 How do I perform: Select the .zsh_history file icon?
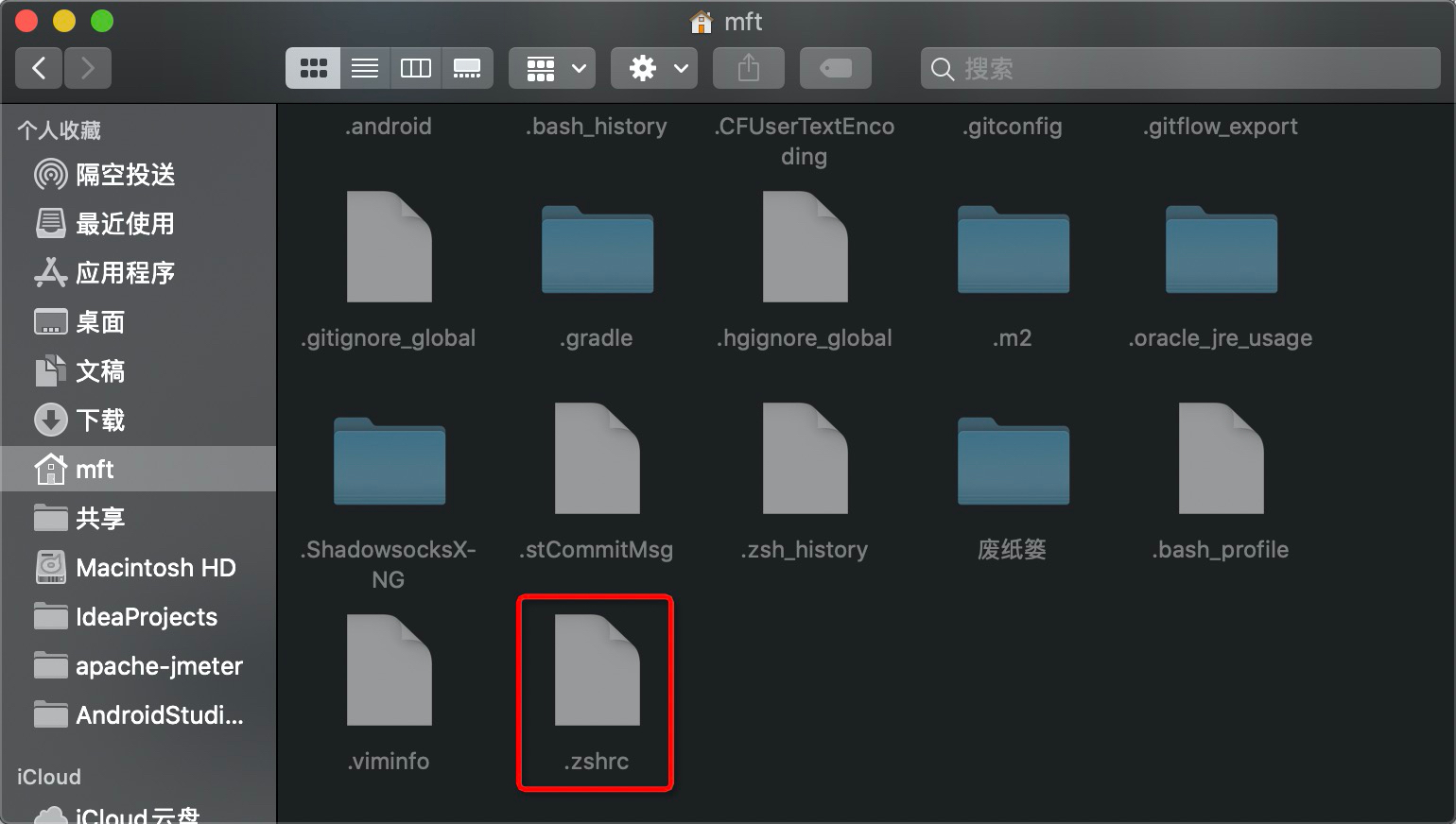click(806, 458)
